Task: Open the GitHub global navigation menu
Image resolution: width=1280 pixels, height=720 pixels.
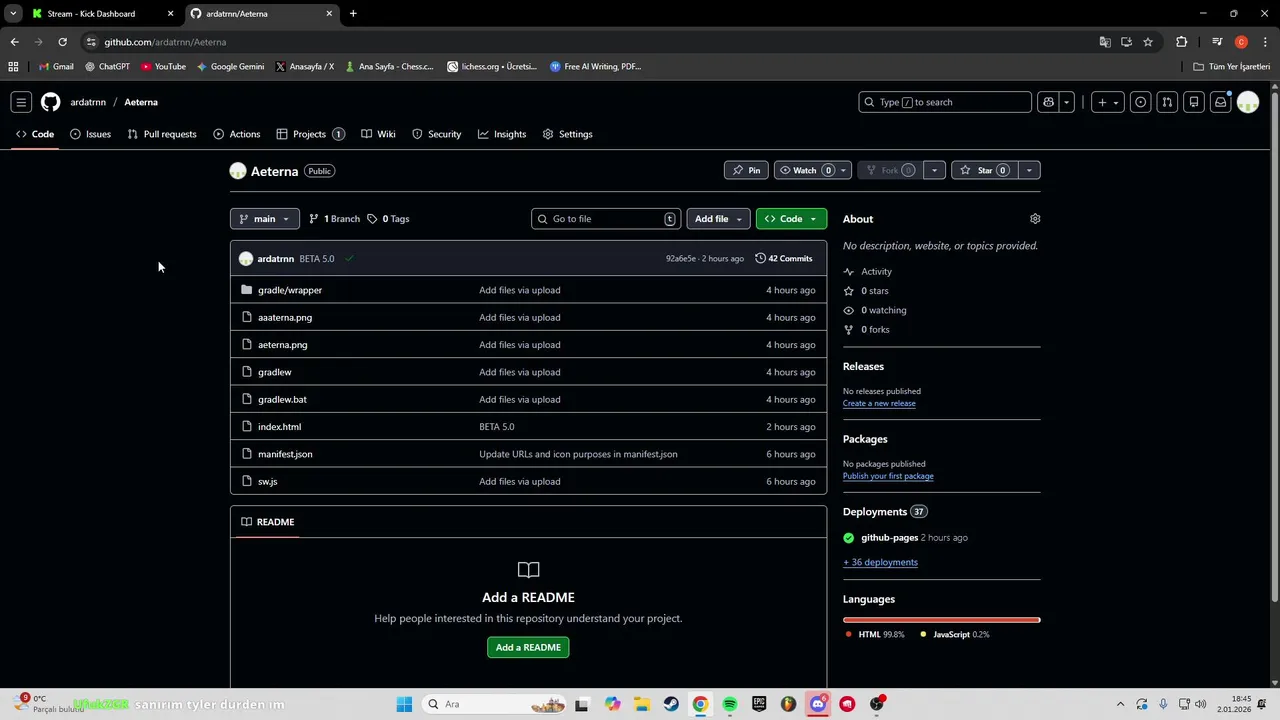Action: pyautogui.click(x=21, y=102)
